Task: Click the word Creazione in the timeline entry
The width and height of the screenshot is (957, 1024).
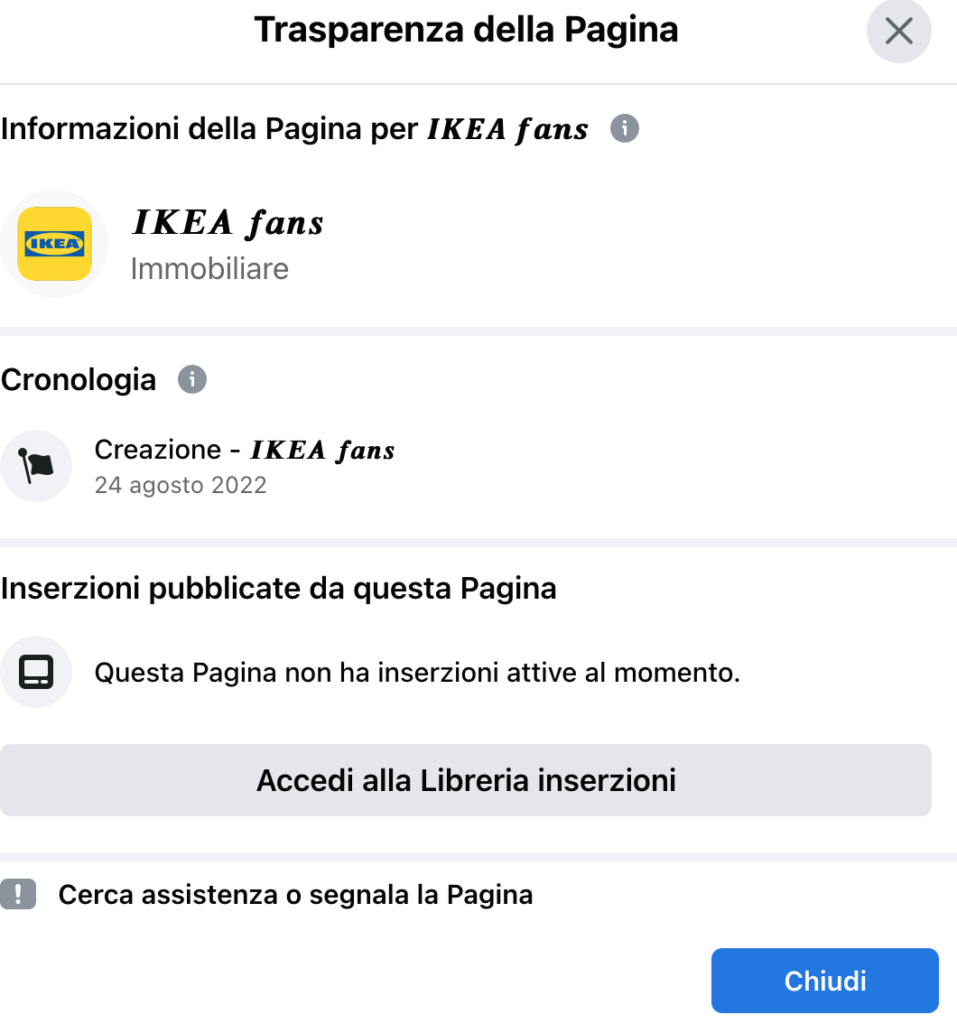Action: point(157,450)
